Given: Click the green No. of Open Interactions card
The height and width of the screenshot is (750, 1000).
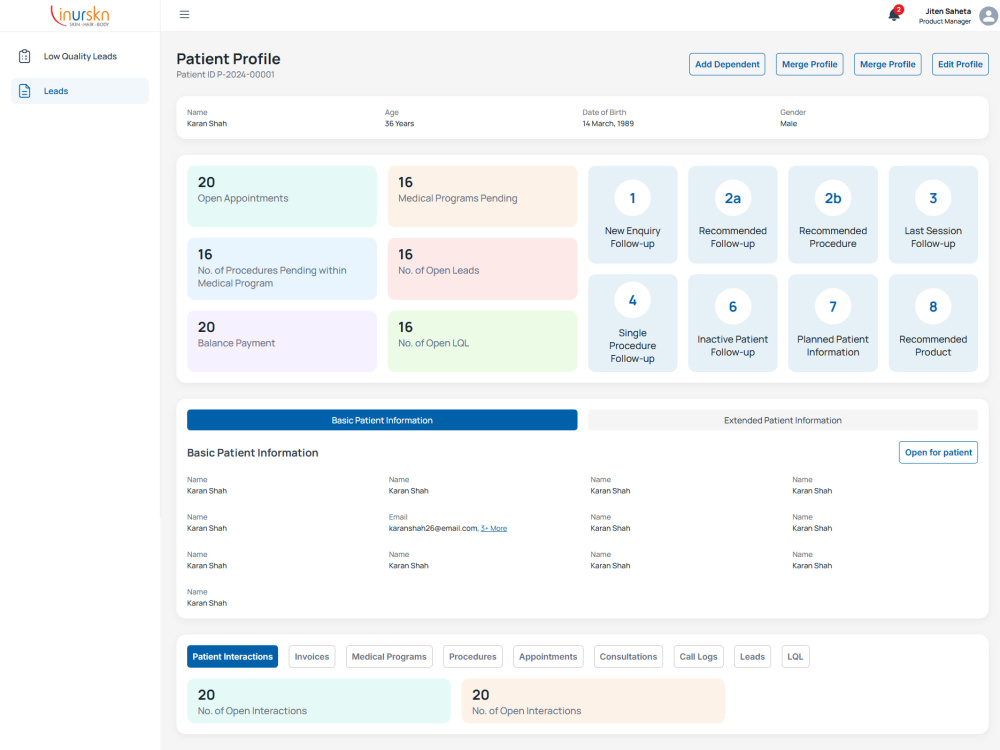Looking at the screenshot, I should pos(319,701).
